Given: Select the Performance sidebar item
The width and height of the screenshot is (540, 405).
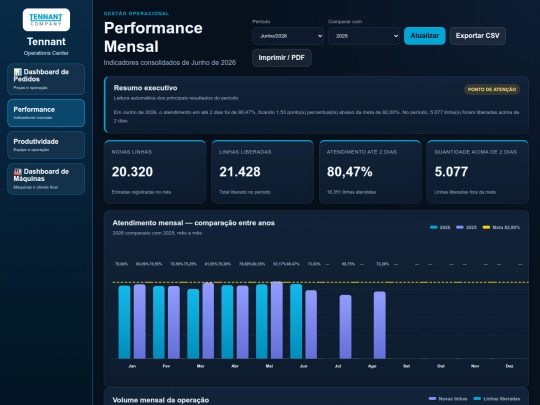Looking at the screenshot, I should tap(46, 113).
